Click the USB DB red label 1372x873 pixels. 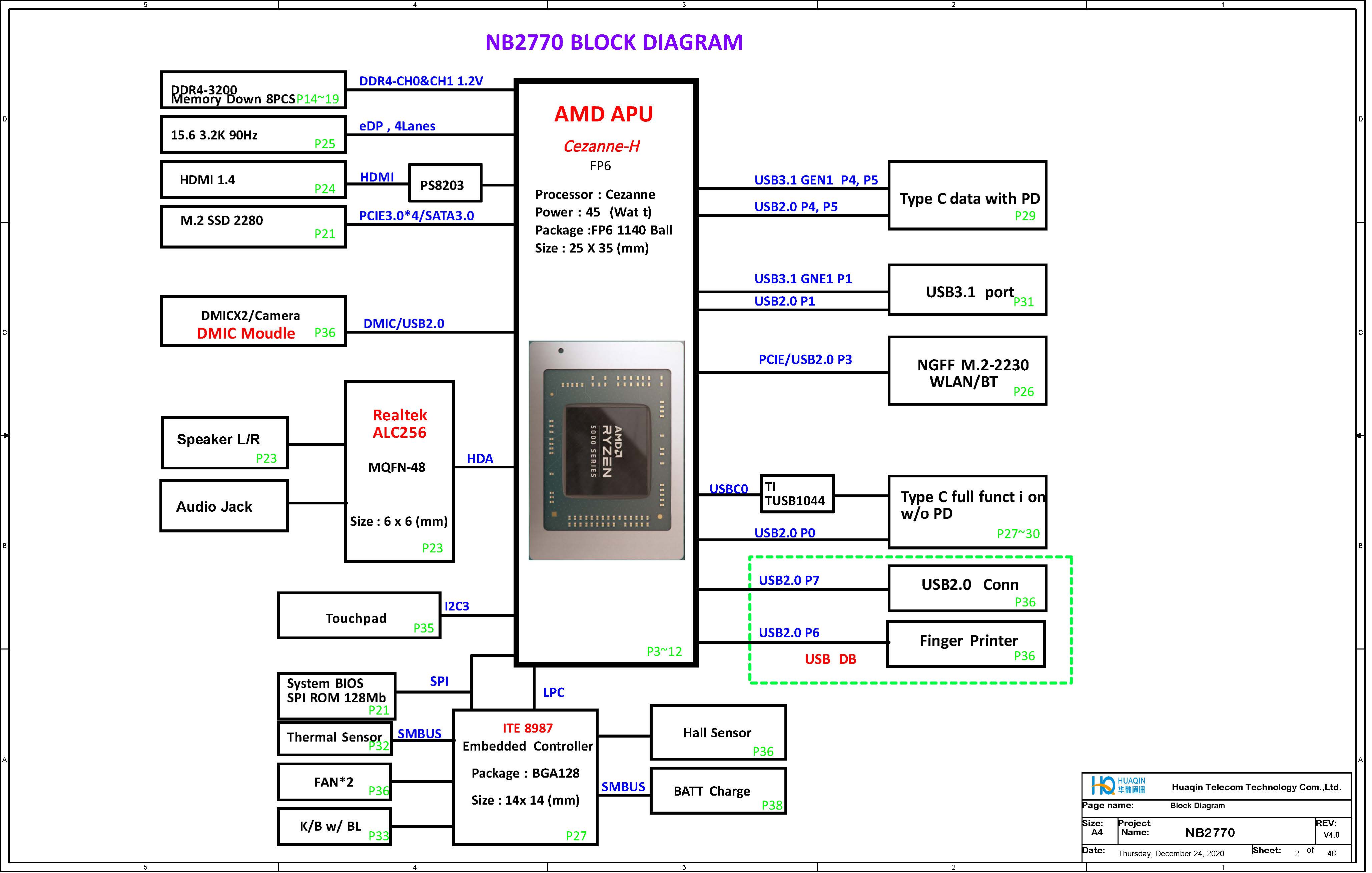tap(830, 659)
